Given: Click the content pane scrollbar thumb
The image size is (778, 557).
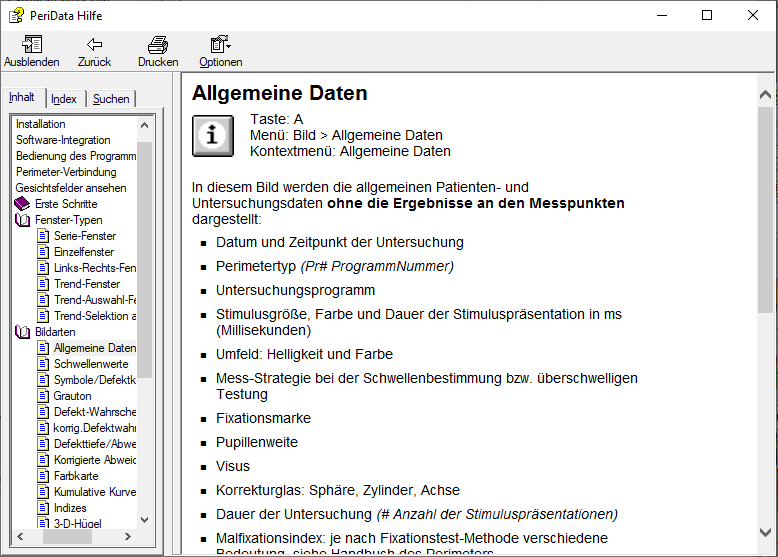Looking at the screenshot, I should click(x=765, y=210).
